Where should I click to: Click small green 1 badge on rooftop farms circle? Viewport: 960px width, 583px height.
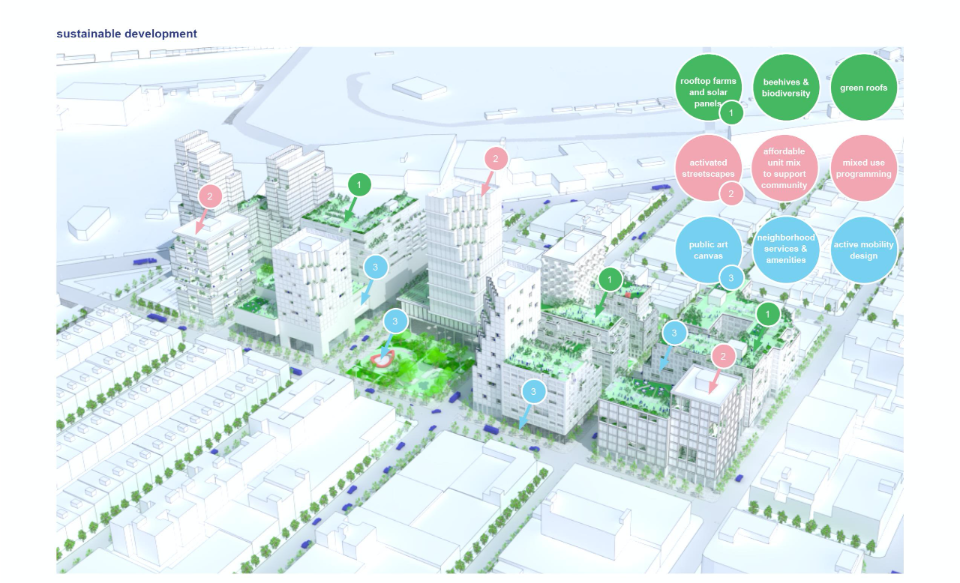(731, 113)
